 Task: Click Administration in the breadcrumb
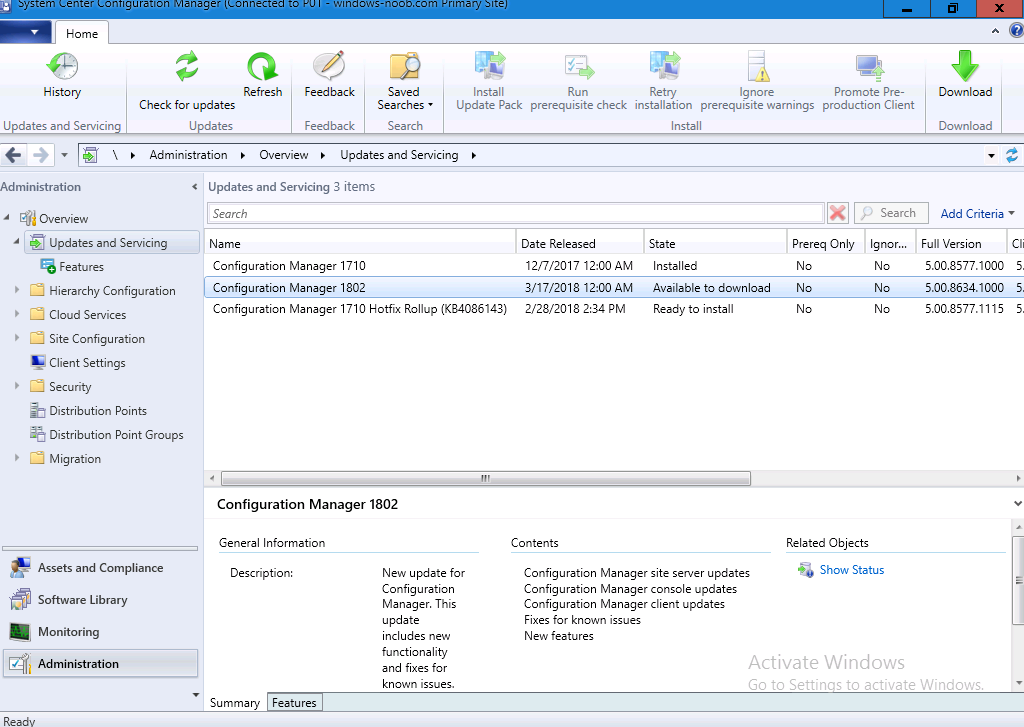tap(188, 155)
